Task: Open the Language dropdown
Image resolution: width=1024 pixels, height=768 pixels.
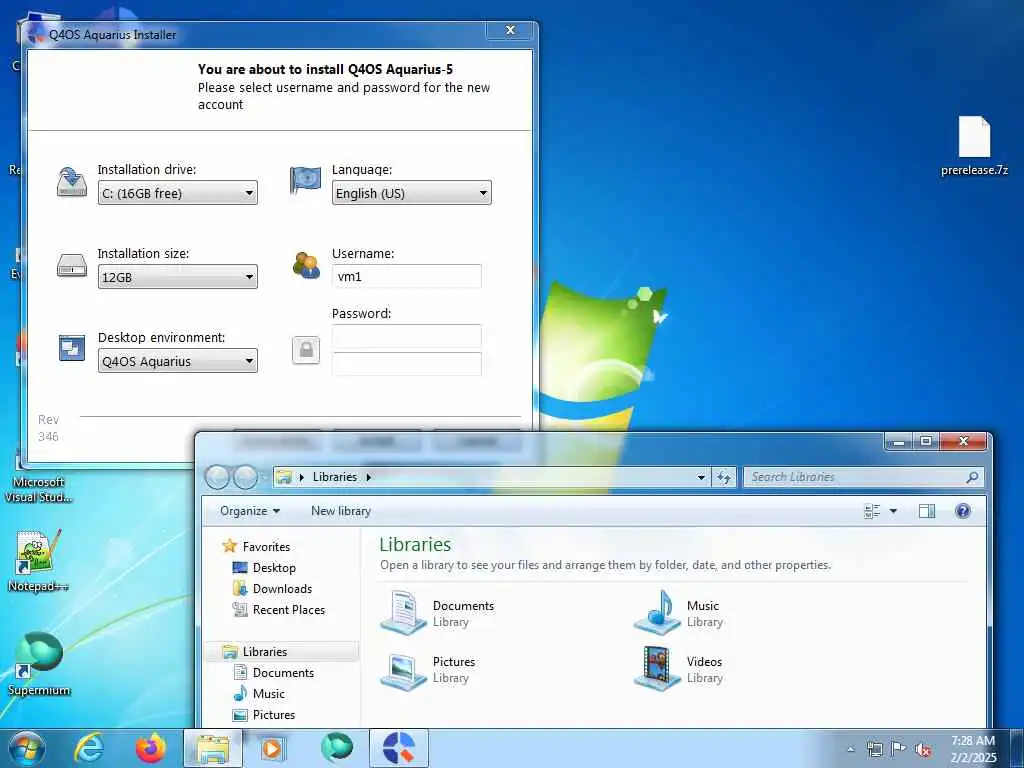Action: click(411, 193)
